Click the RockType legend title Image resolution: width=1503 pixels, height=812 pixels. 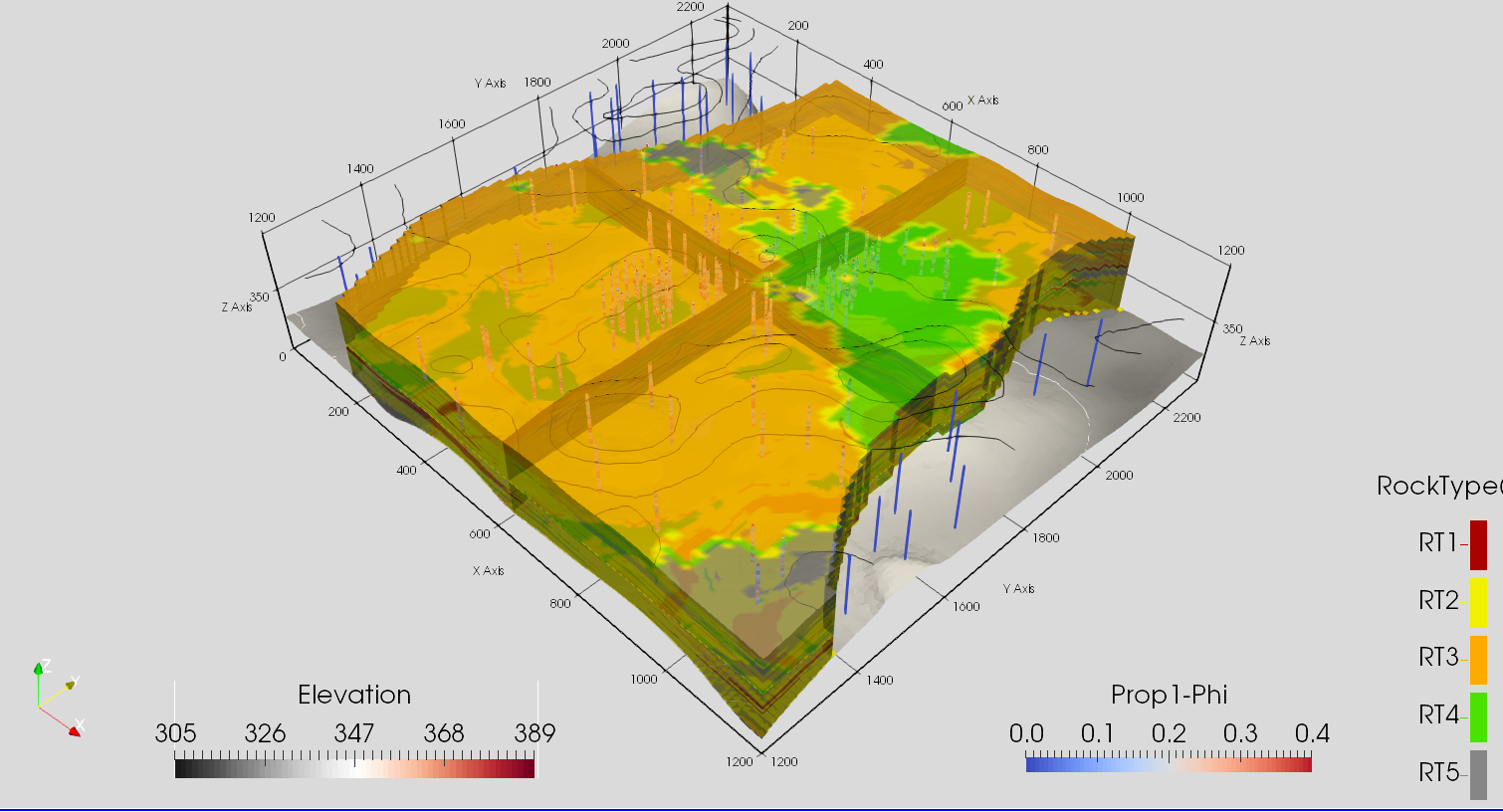[1439, 486]
